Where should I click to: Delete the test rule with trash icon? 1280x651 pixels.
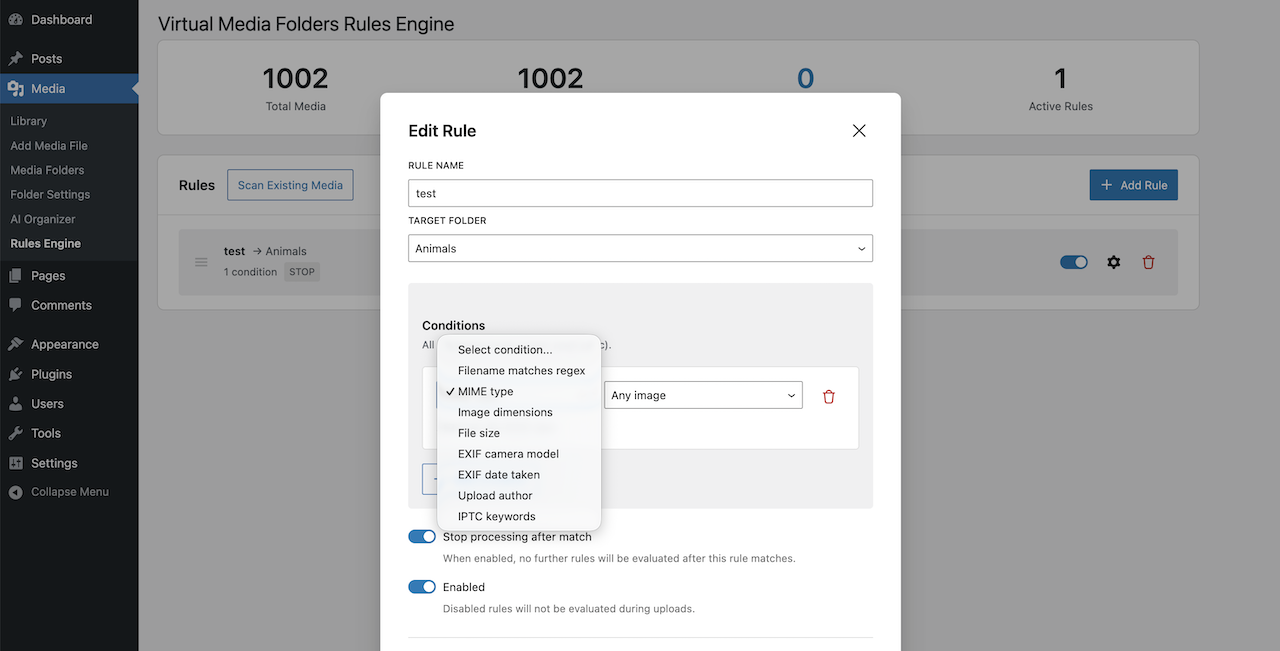pyautogui.click(x=1148, y=262)
